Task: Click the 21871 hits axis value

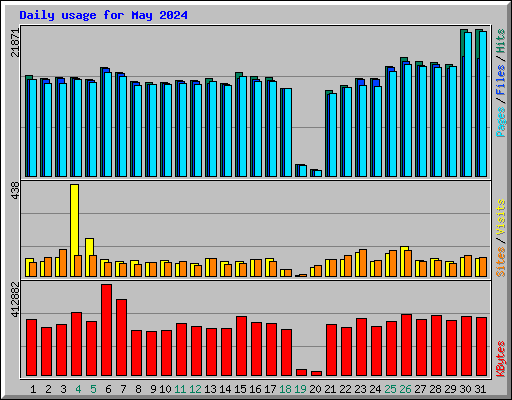Action: 15,43
